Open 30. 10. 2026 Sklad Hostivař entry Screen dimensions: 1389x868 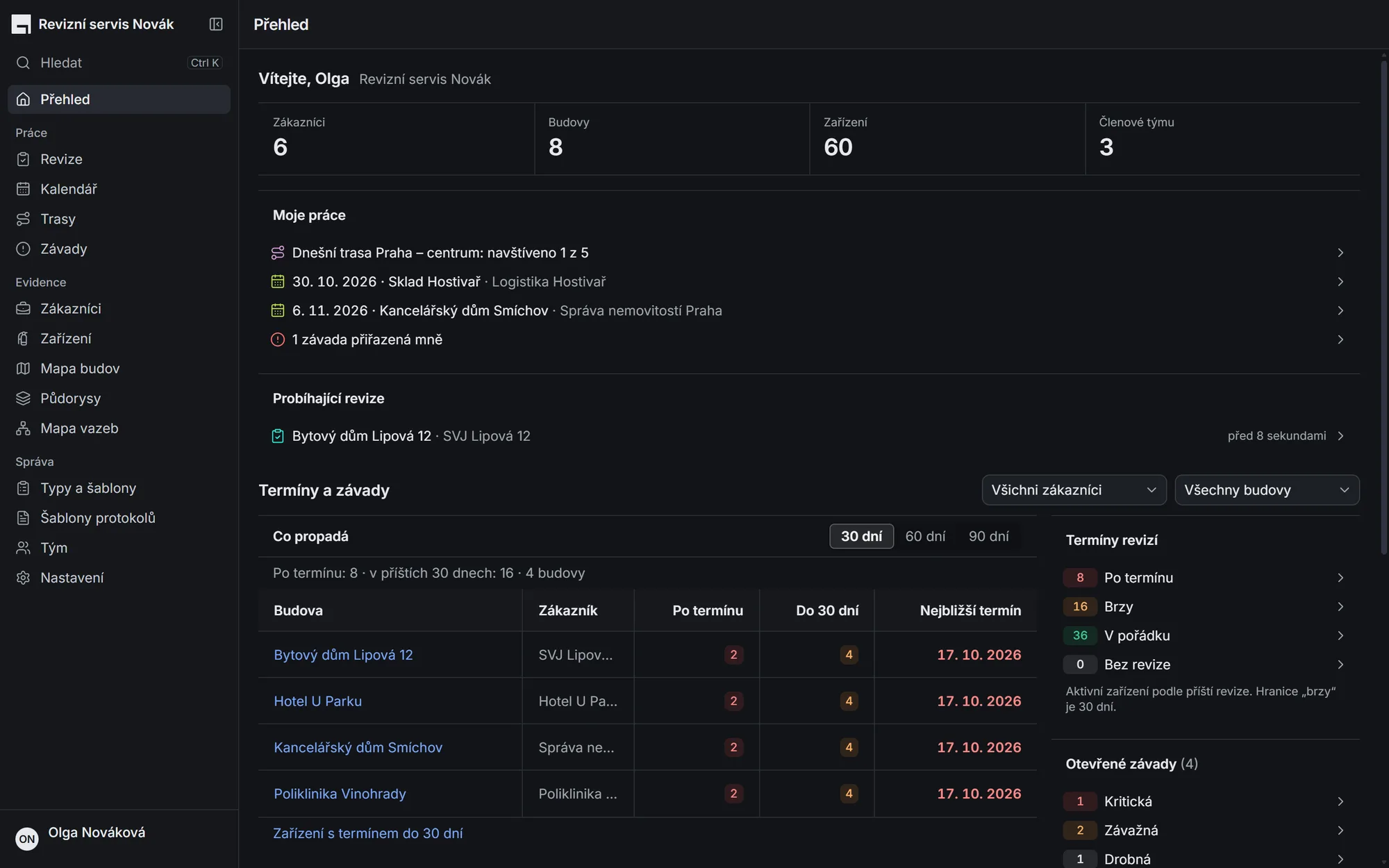tap(808, 282)
